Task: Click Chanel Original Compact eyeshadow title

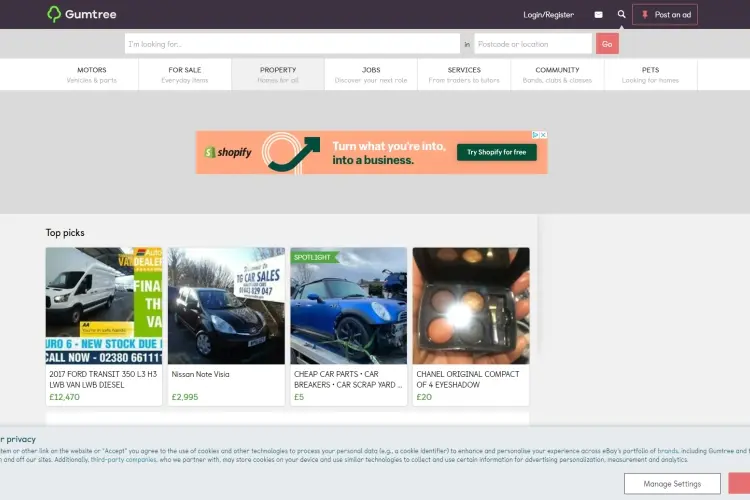Action: click(468, 379)
